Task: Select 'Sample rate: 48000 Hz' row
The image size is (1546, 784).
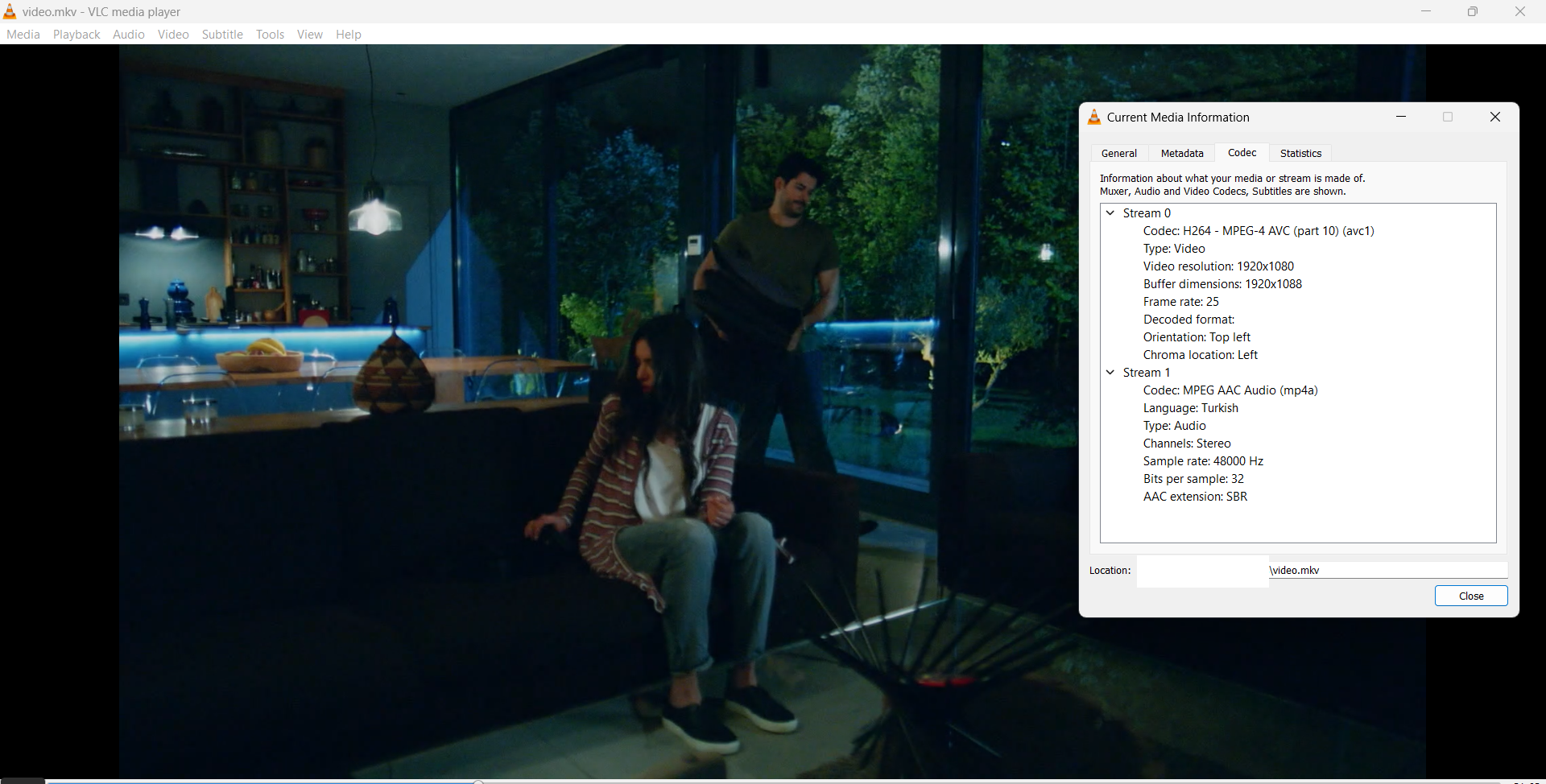Action: tap(1203, 461)
